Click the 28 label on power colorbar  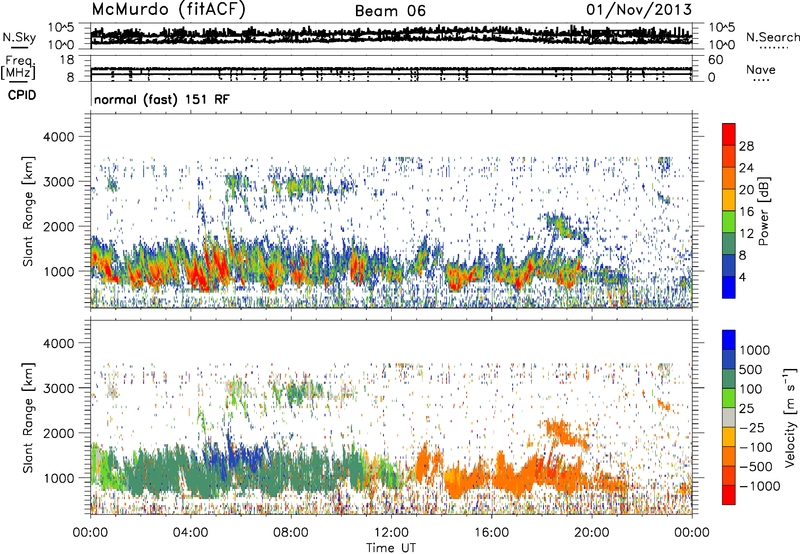coord(746,146)
